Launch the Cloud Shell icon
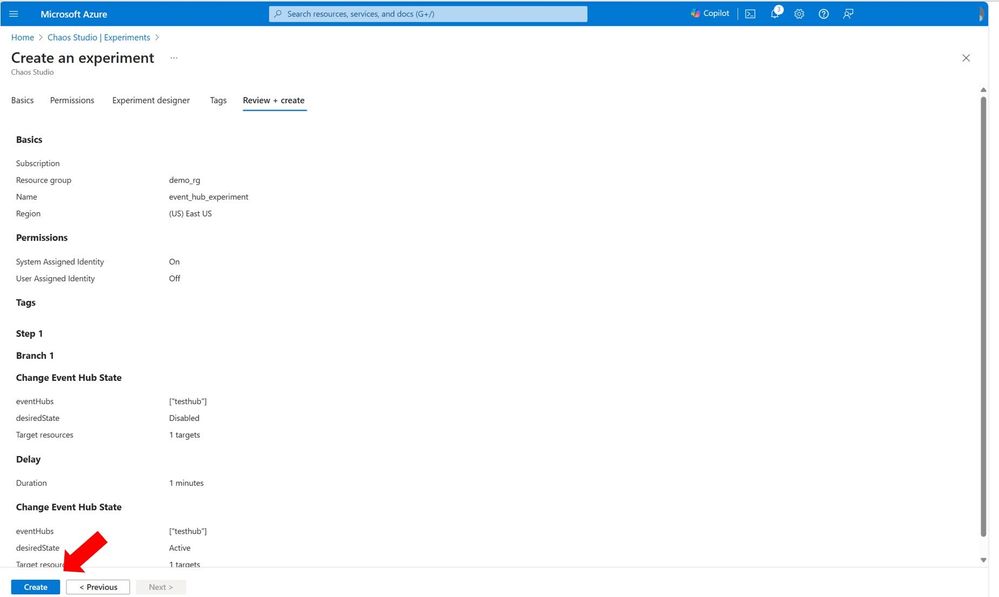Screen dimensions: 999x597 tap(751, 13)
